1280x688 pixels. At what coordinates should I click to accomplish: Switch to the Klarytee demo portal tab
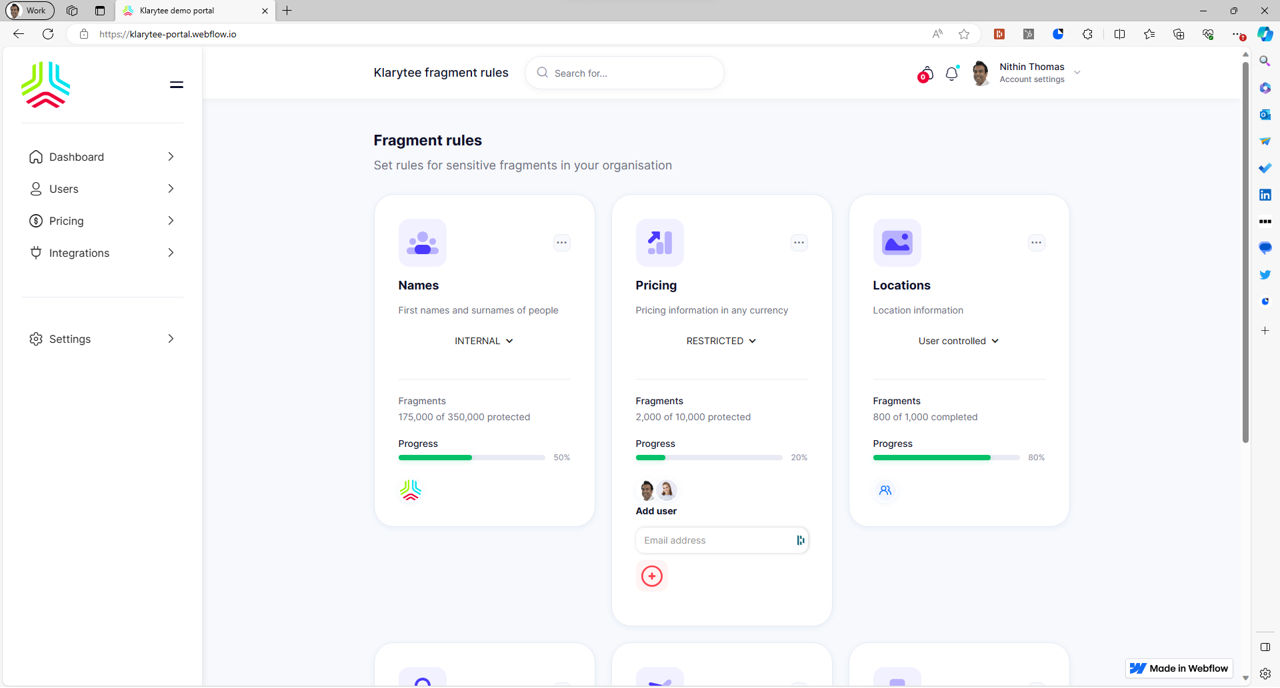point(190,11)
